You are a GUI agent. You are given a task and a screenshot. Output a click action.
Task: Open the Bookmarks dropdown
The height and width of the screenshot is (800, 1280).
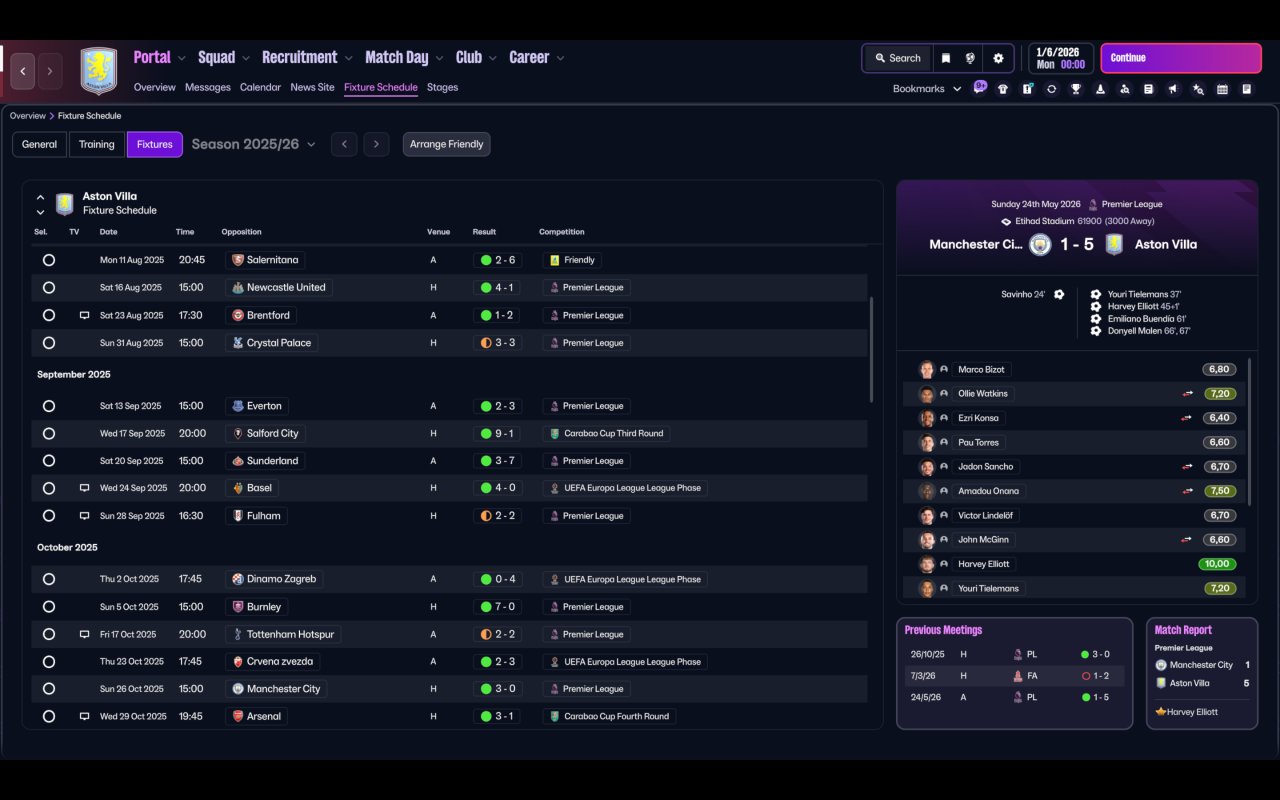927,89
